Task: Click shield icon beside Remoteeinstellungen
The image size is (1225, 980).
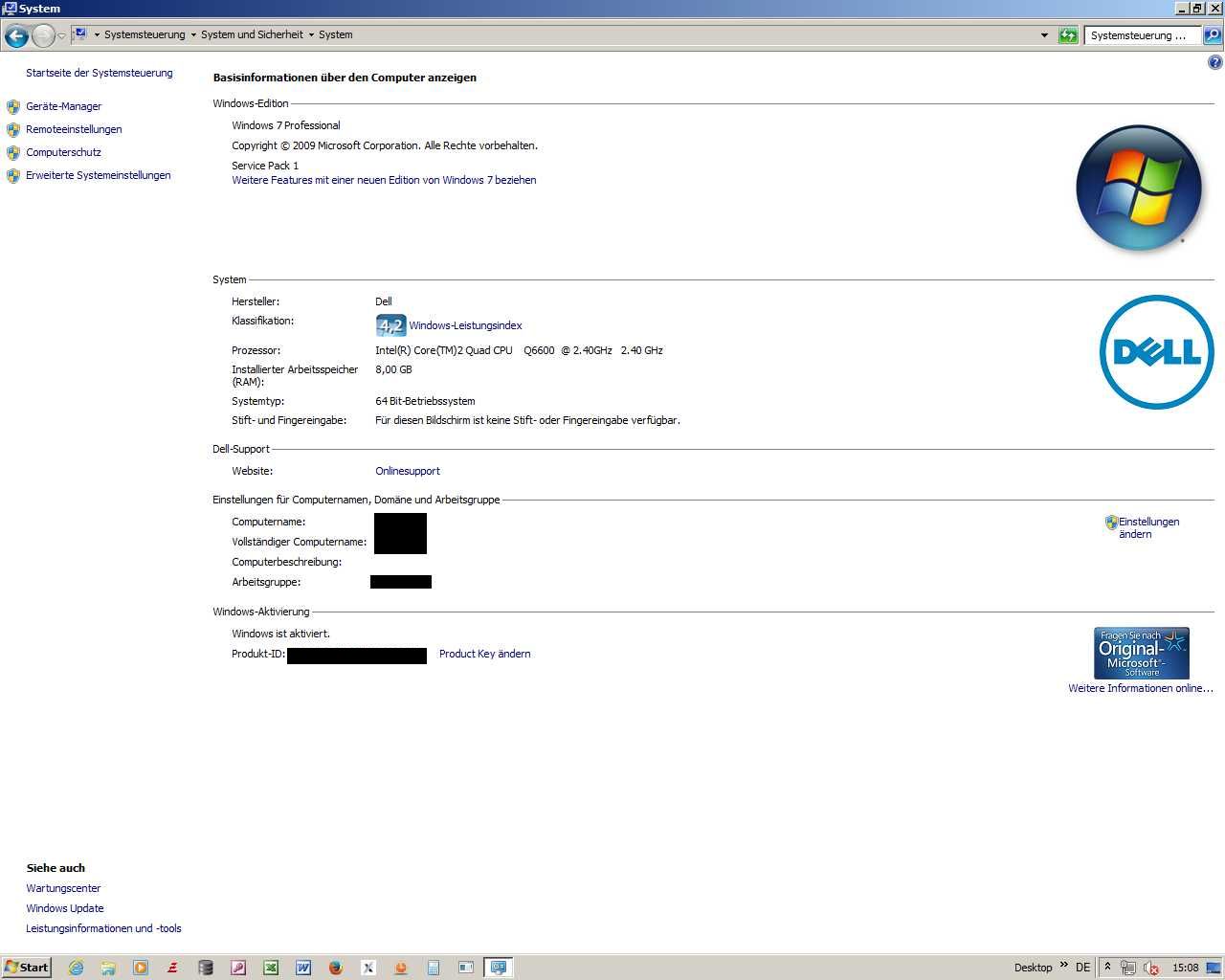Action: (13, 129)
